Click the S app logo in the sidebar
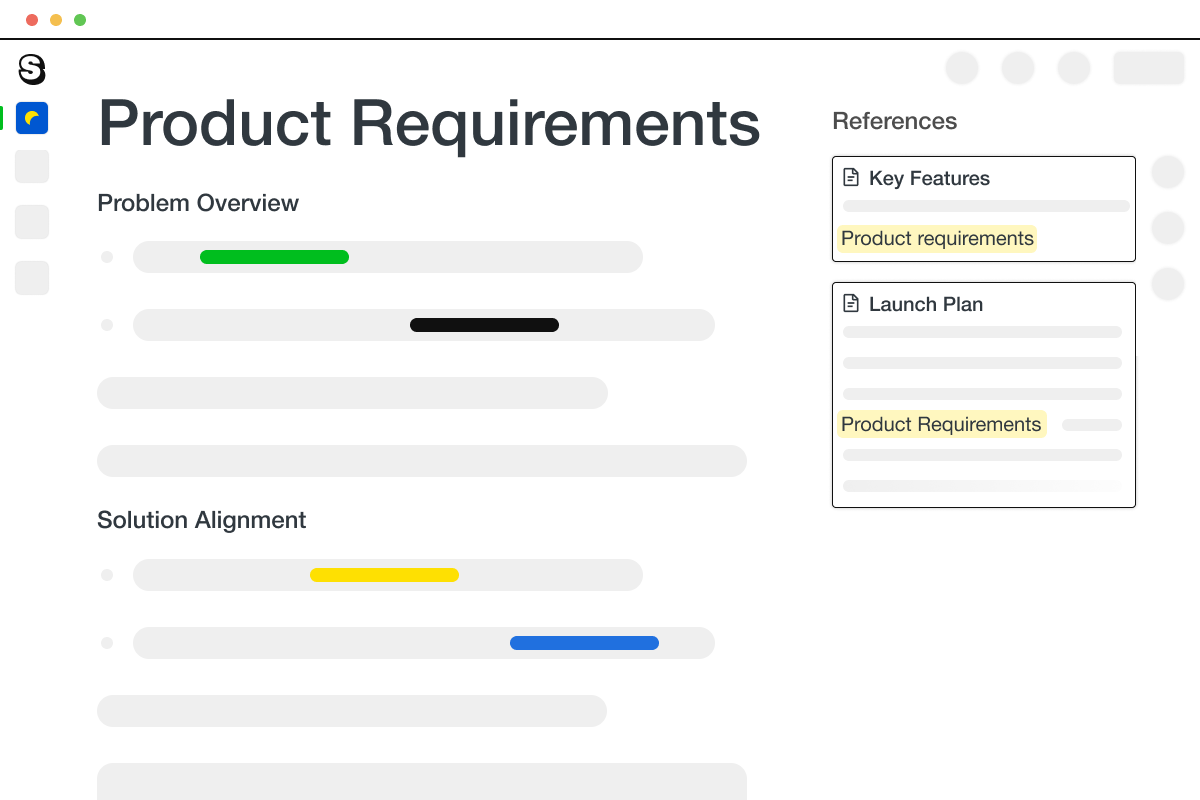 point(32,70)
